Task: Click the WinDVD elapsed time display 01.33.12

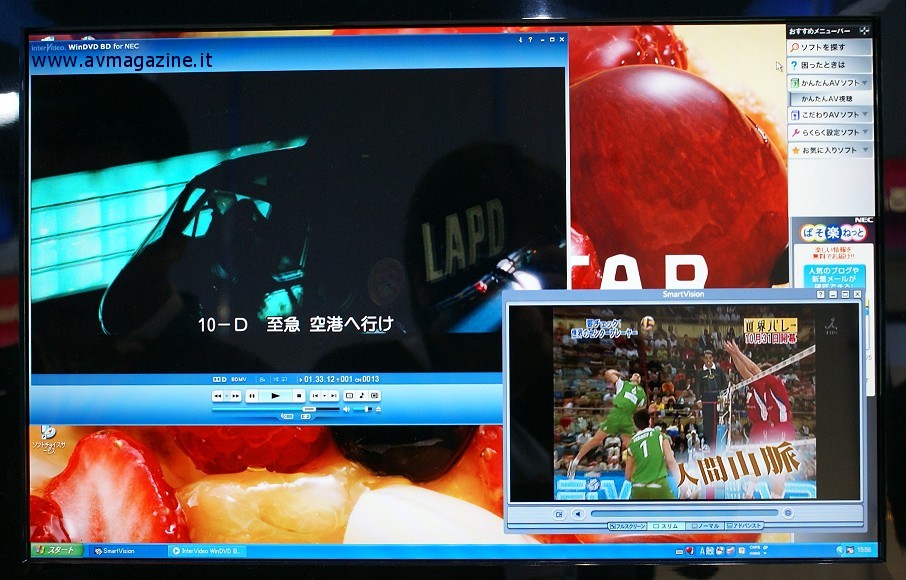Action: tap(320, 379)
